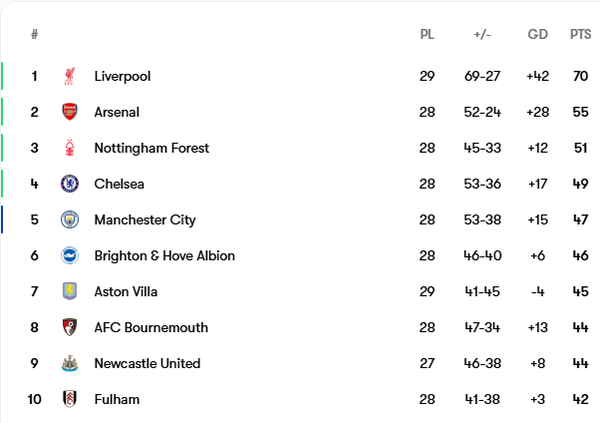The height and width of the screenshot is (423, 600).
Task: Sort table by GD column header
Action: pyautogui.click(x=538, y=34)
